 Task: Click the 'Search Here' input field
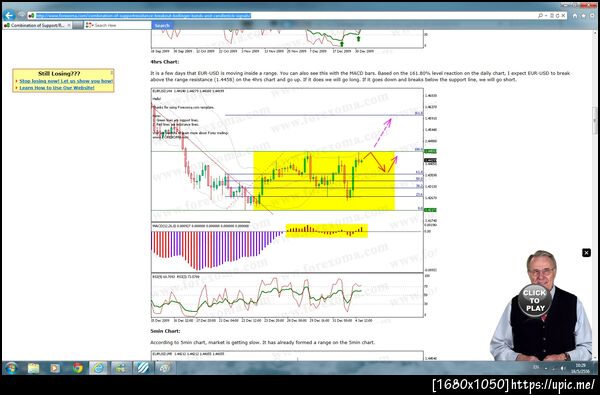(x=122, y=25)
